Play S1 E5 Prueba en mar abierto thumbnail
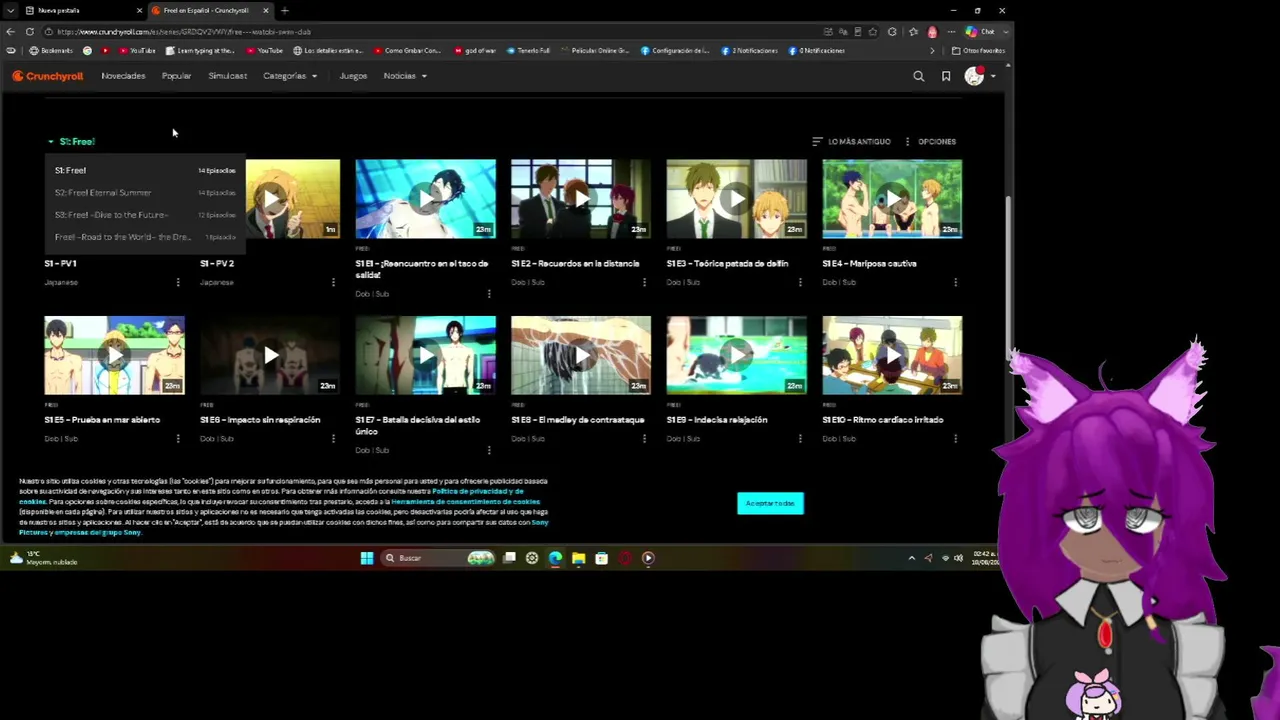This screenshot has width=1280, height=720. [x=114, y=355]
